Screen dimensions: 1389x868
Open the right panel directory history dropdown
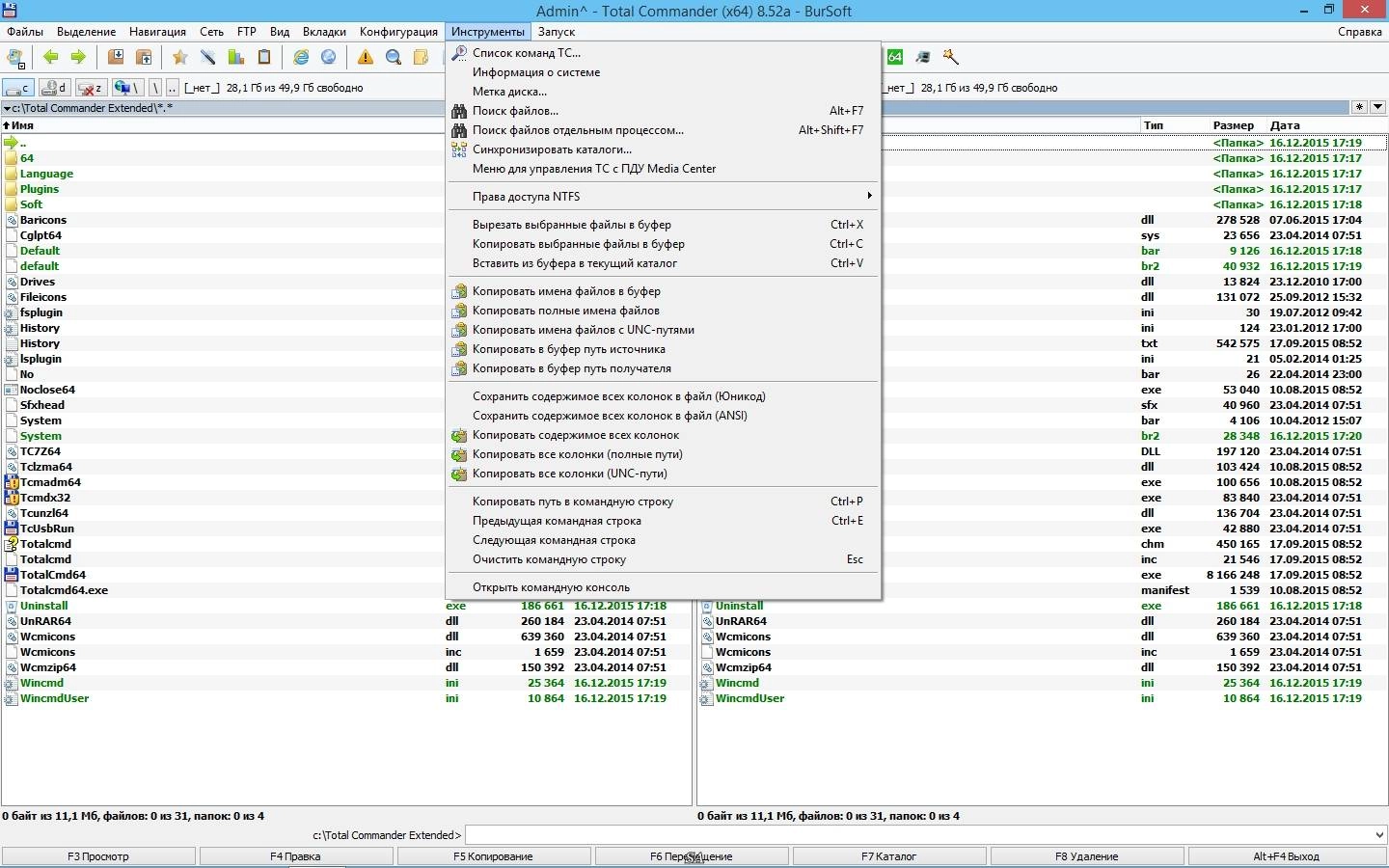(1378, 107)
